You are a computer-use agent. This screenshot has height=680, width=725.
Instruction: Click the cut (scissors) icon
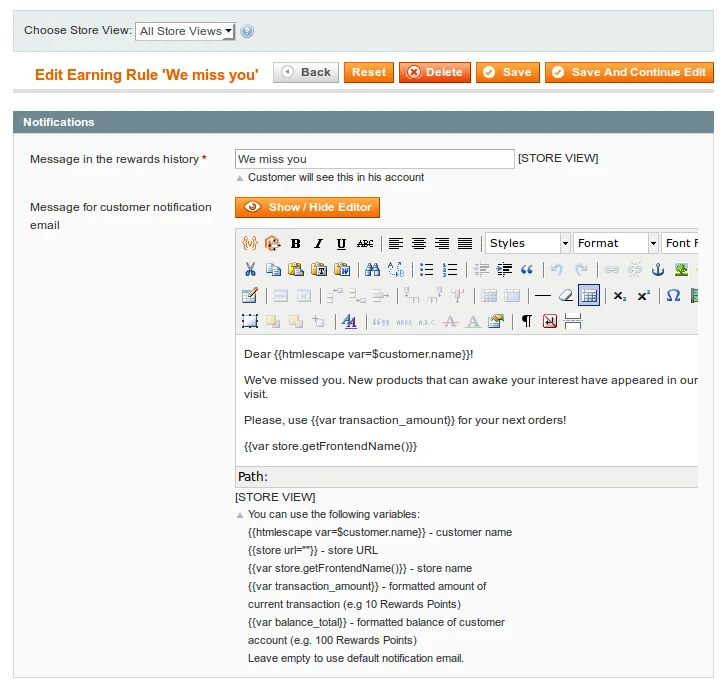250,269
